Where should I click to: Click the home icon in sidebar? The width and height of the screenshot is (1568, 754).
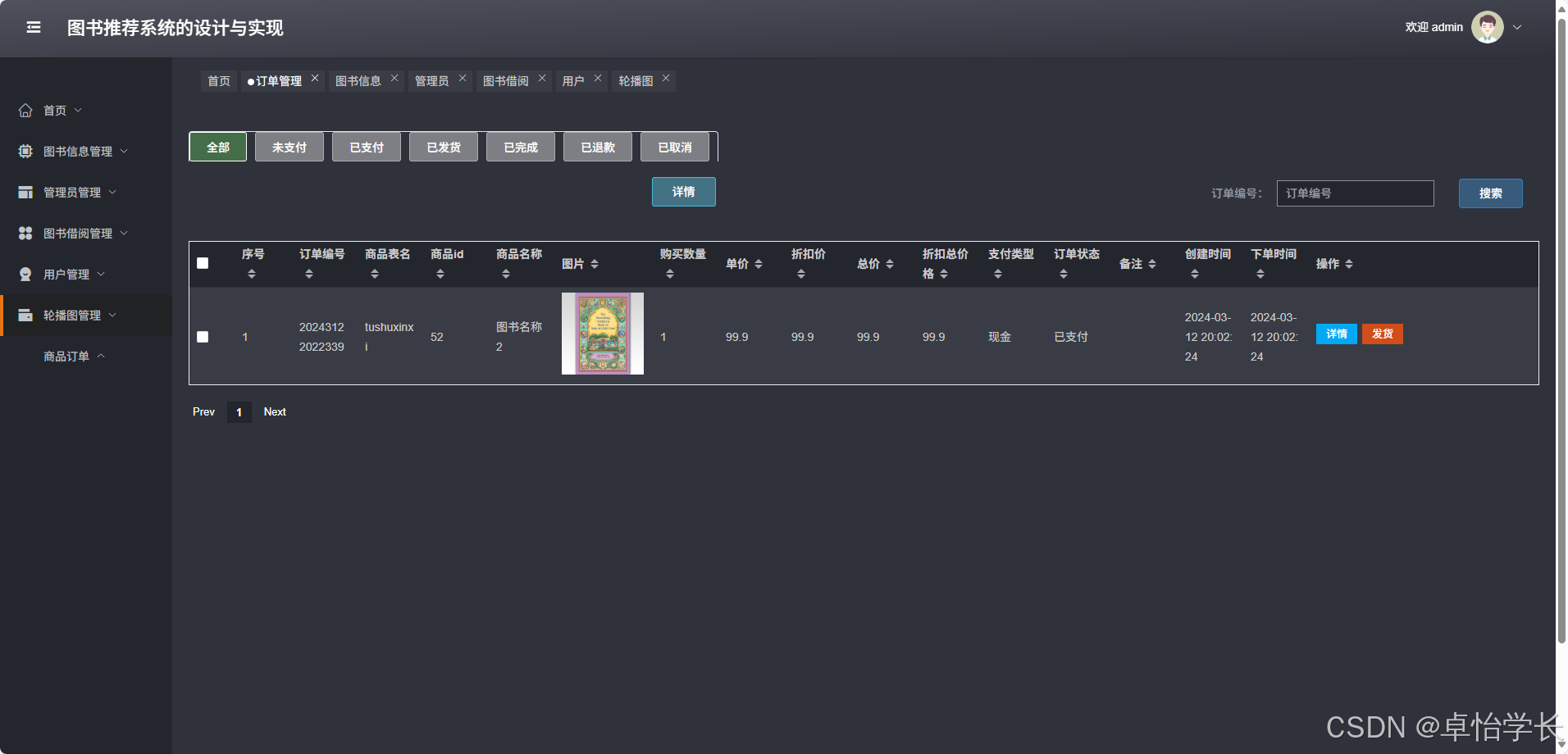coord(25,110)
